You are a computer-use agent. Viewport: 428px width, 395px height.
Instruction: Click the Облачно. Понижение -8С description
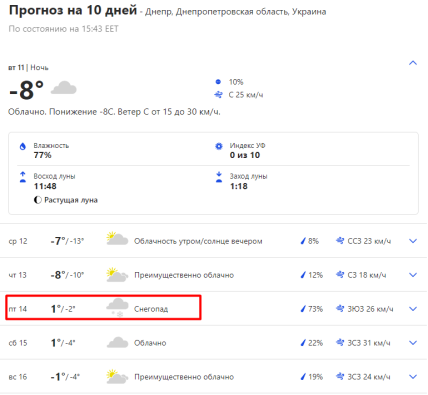click(x=114, y=112)
